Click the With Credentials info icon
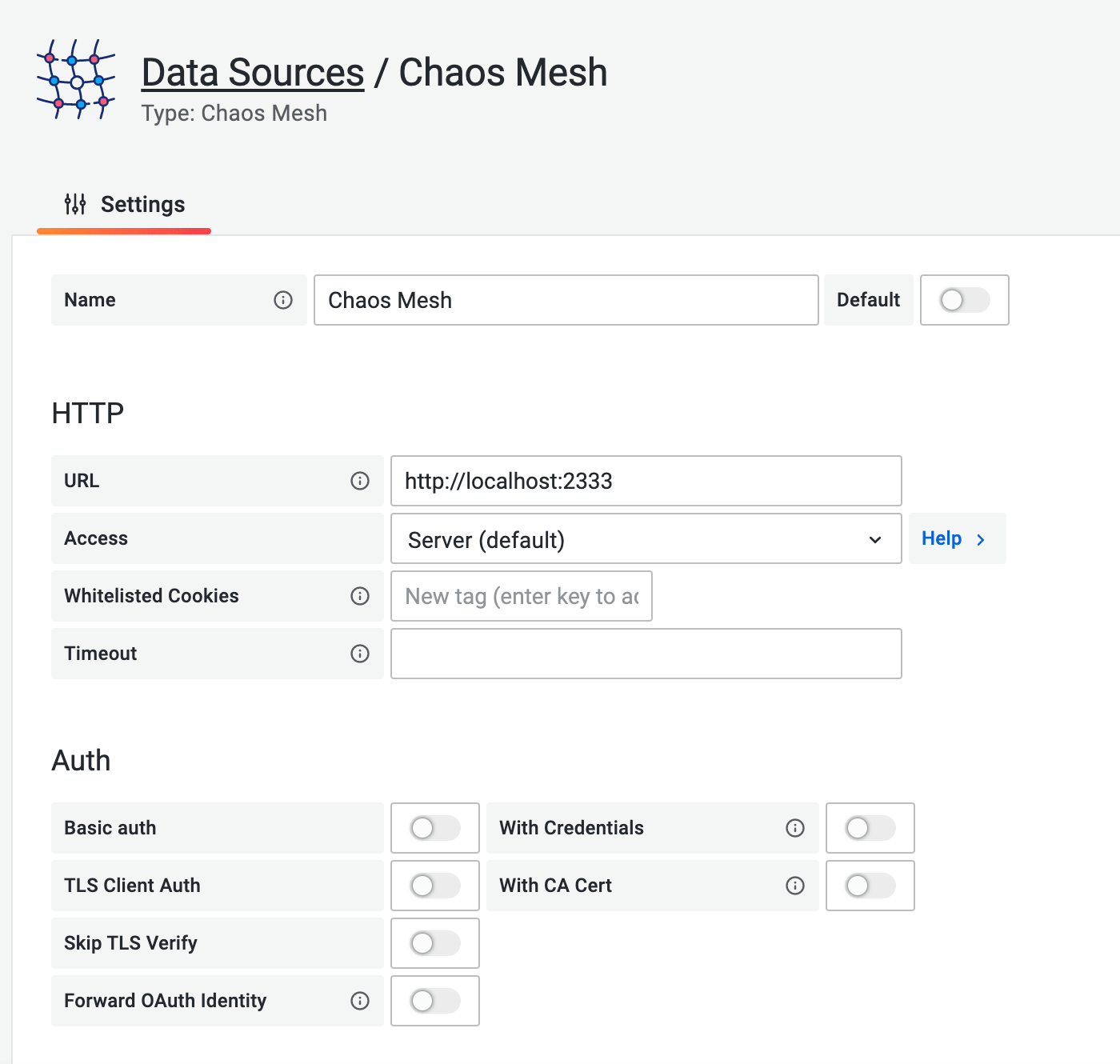Screen dimensions: 1120x1064 [794, 828]
